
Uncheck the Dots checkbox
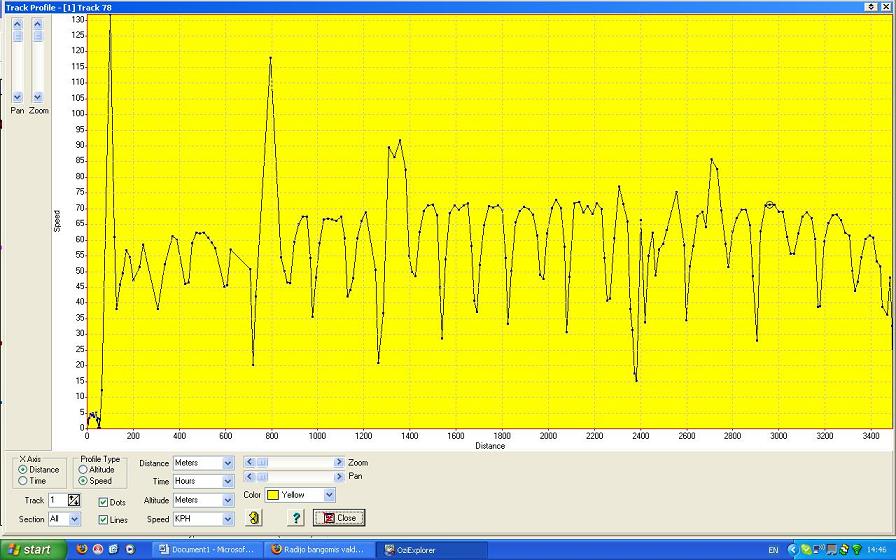click(x=103, y=502)
